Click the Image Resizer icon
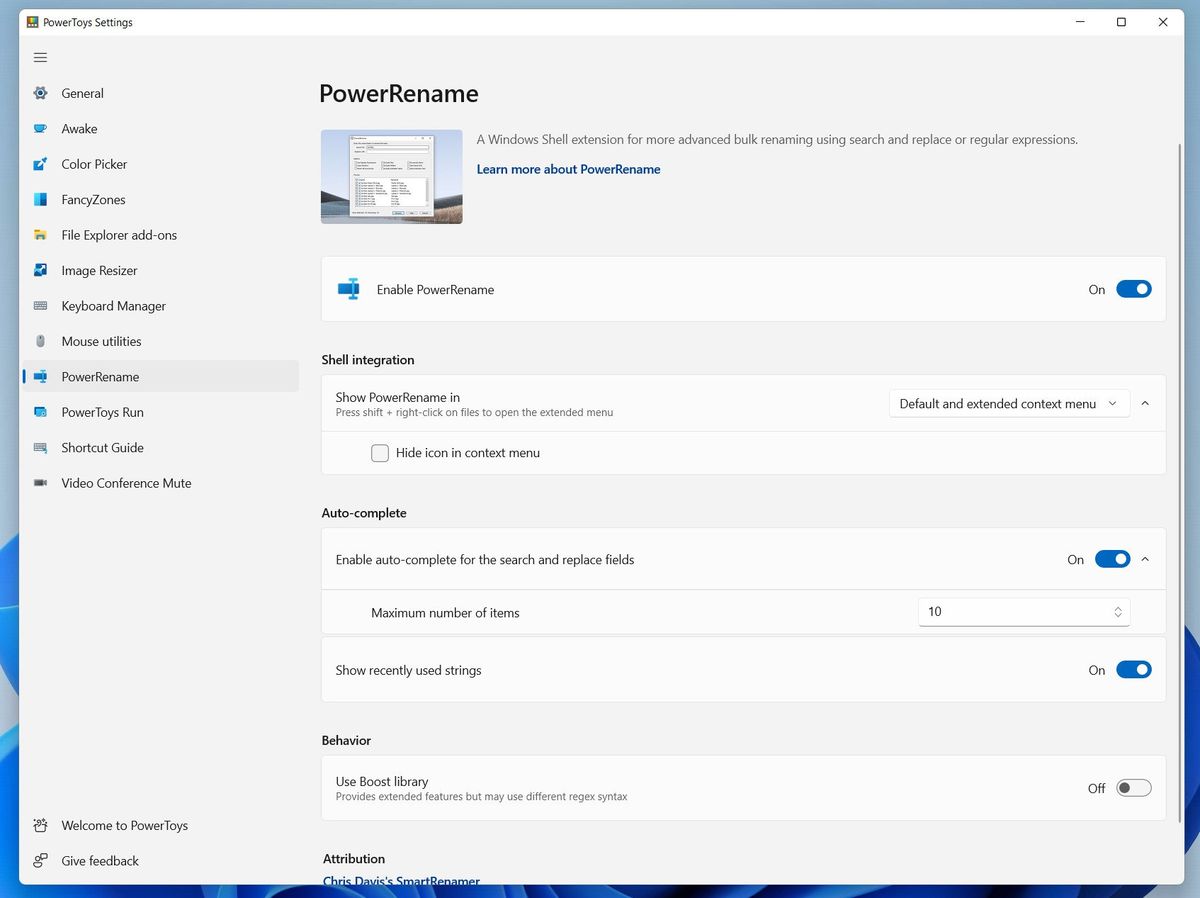Viewport: 1200px width, 898px height. (x=40, y=270)
